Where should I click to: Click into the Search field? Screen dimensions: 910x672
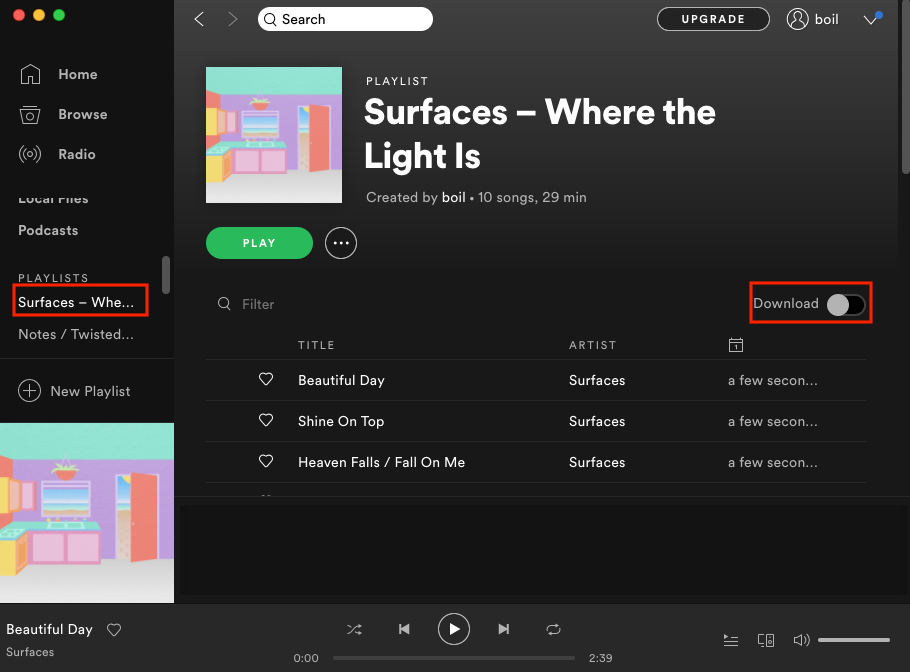click(350, 19)
